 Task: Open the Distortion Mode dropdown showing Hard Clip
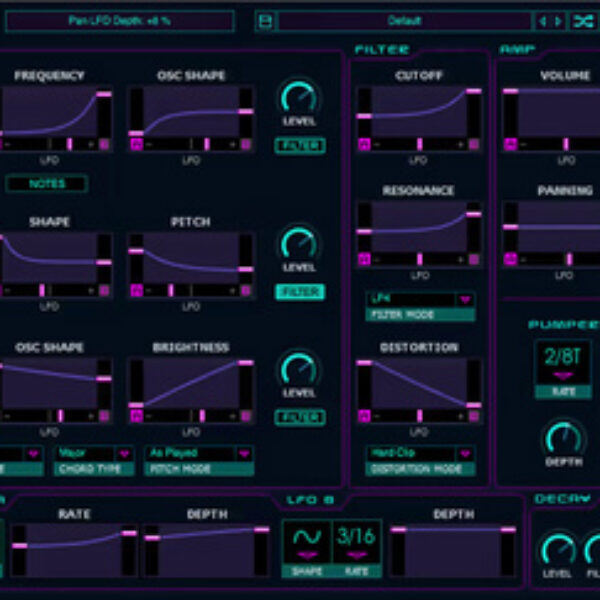coord(420,454)
